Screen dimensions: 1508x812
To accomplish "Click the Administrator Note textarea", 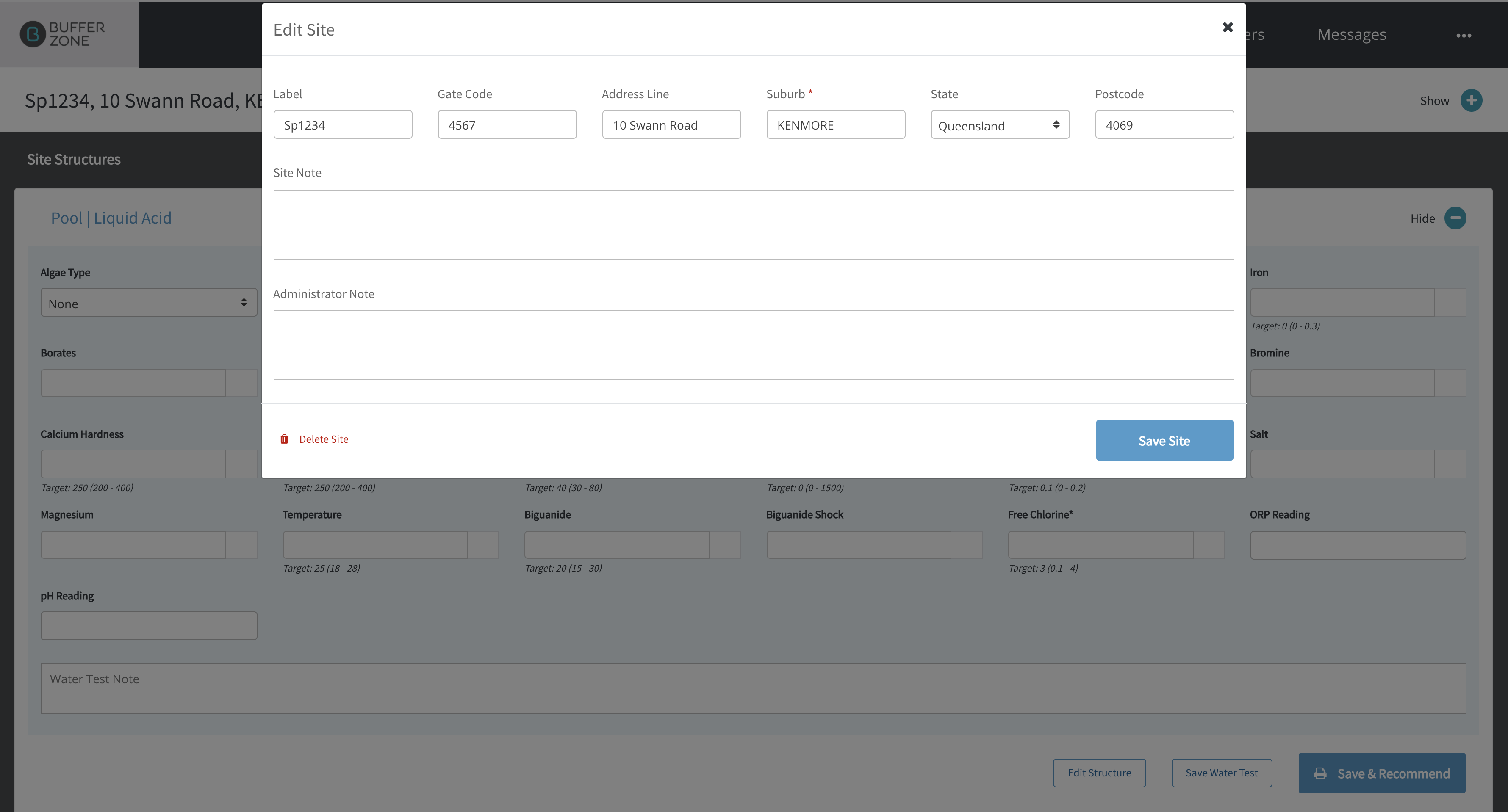I will [754, 345].
